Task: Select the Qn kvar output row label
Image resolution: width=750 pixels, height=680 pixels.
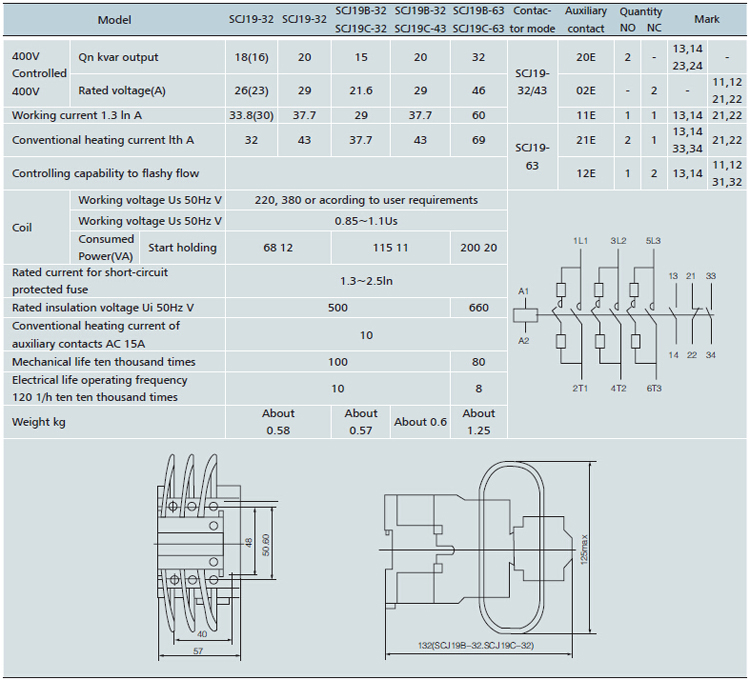Action: pos(118,57)
